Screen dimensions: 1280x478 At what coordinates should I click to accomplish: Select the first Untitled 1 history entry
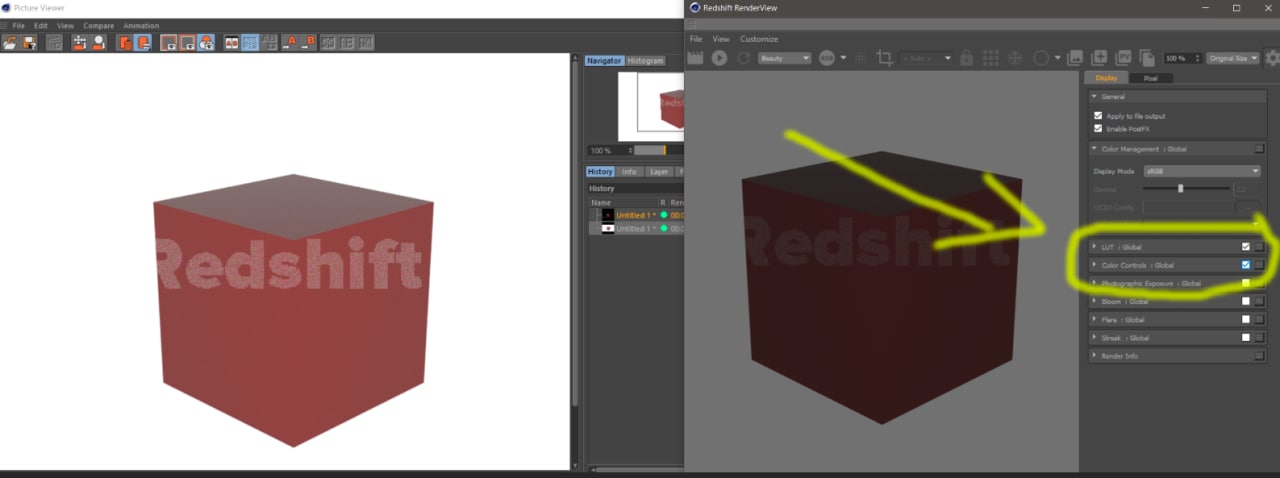pos(636,215)
